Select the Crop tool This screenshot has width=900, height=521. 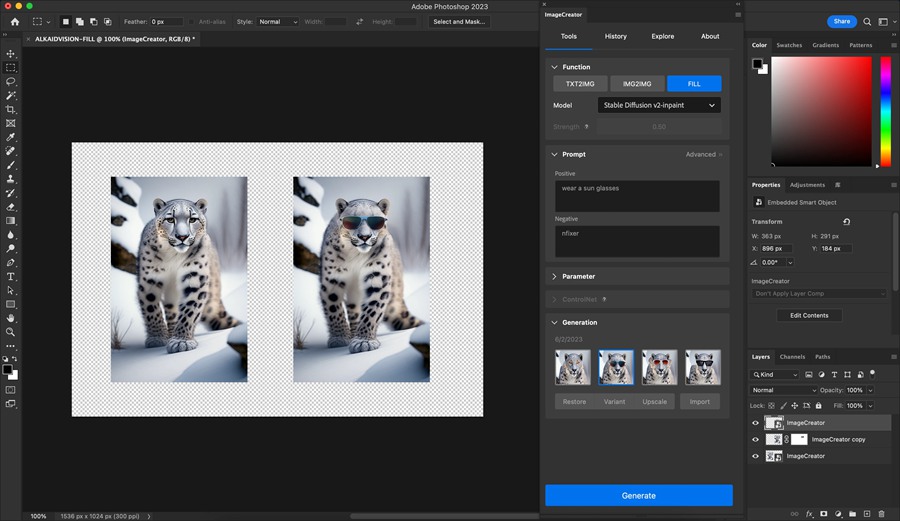tap(10, 109)
